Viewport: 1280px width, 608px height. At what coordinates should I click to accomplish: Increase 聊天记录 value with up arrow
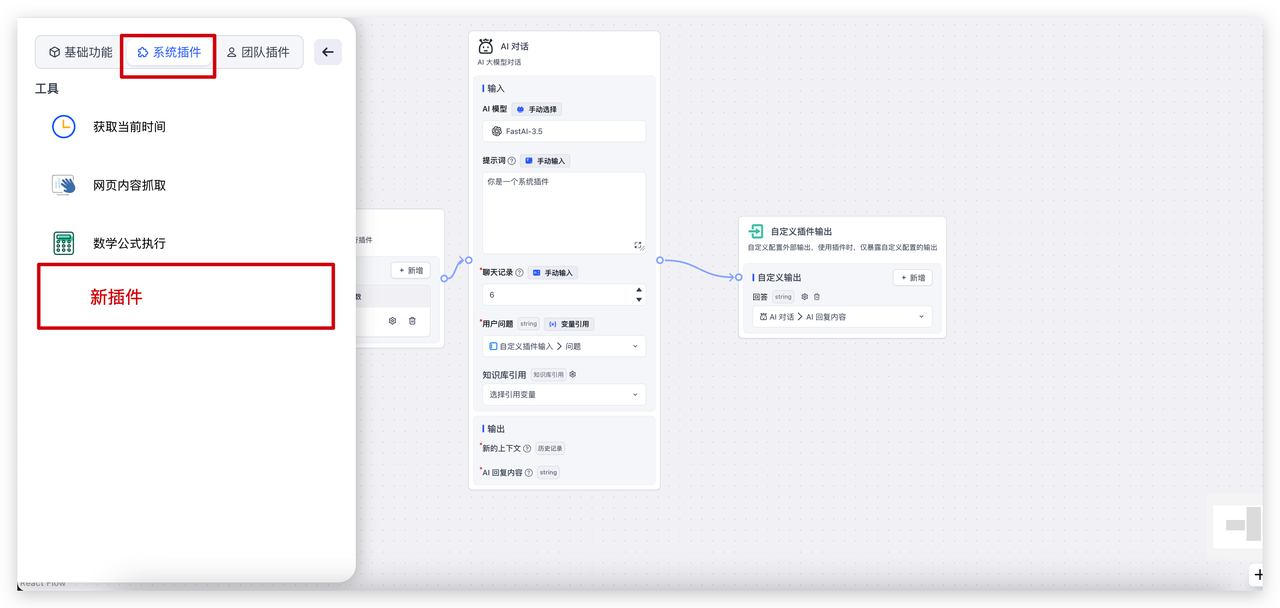point(639,290)
